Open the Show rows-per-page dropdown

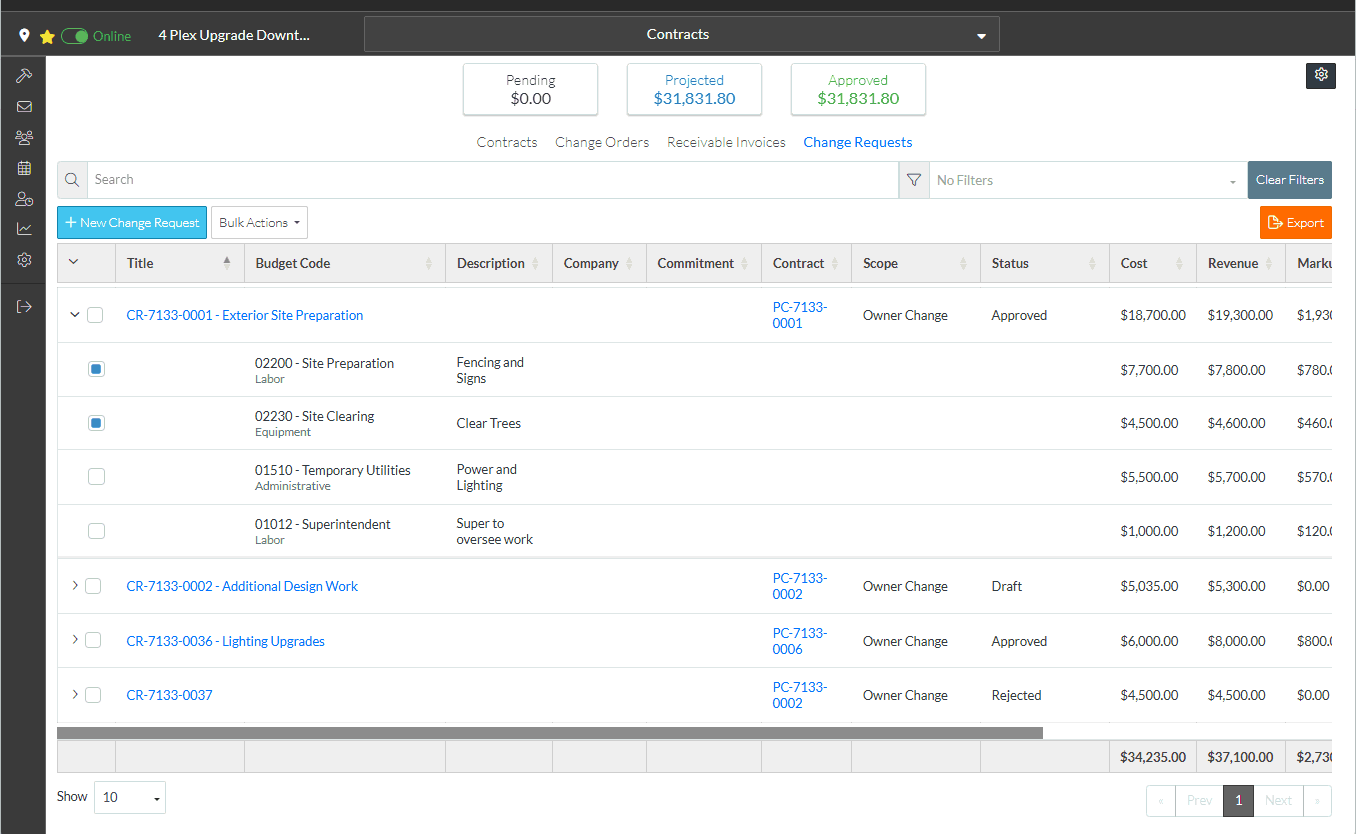(130, 797)
